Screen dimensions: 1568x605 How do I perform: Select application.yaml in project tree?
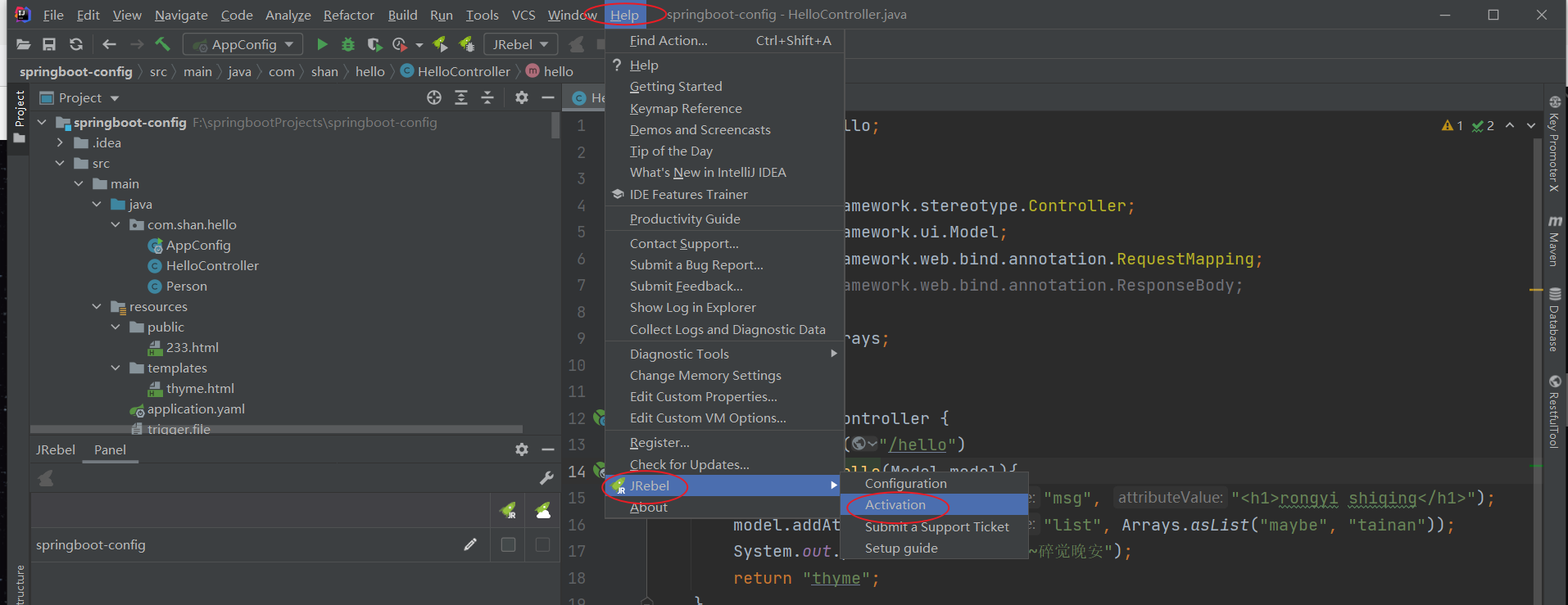point(187,409)
